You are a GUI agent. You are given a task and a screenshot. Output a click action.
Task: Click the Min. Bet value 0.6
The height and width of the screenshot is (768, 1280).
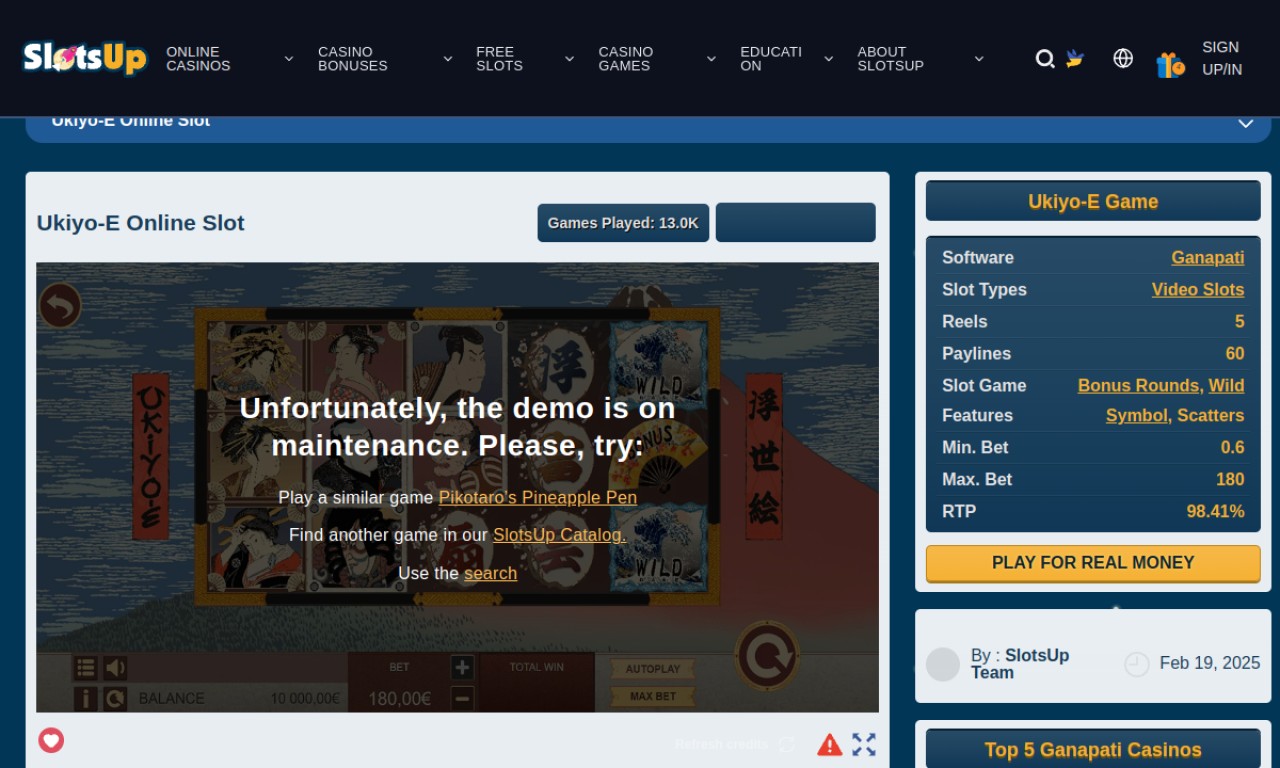click(1233, 447)
